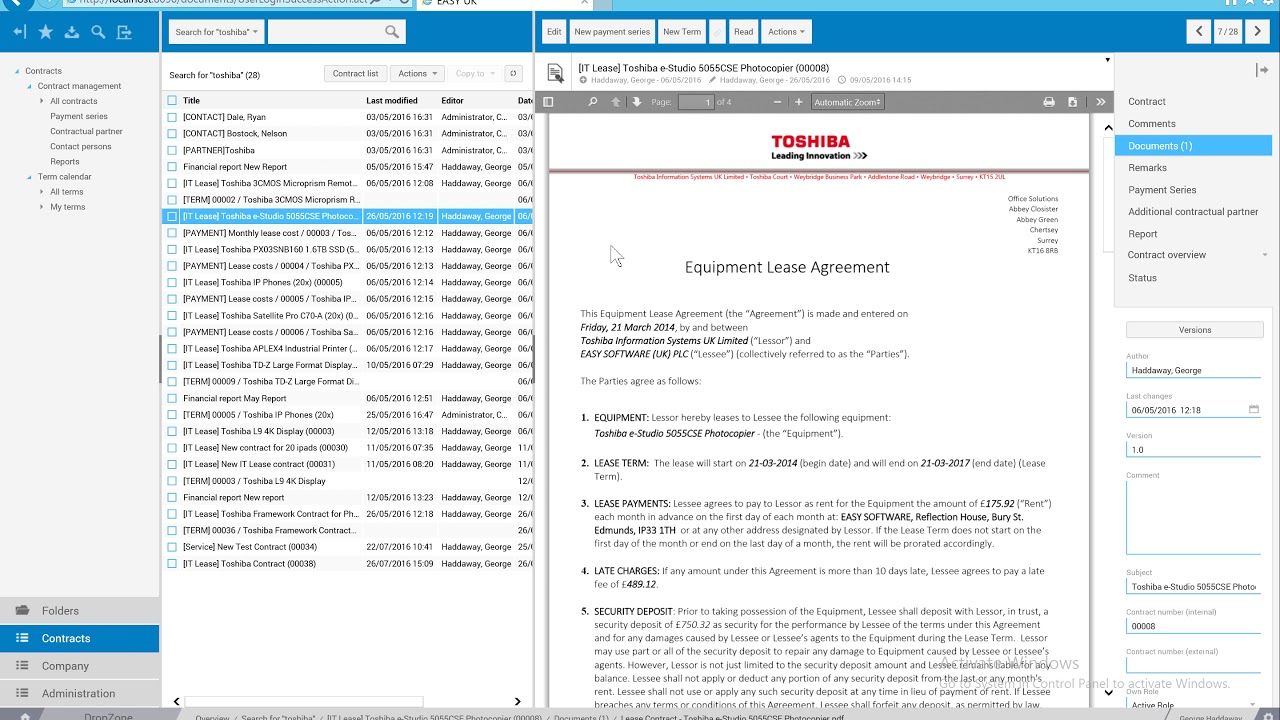Click the download tray icon in sidebar header
Screen dimensions: 1280x720
click(72, 32)
